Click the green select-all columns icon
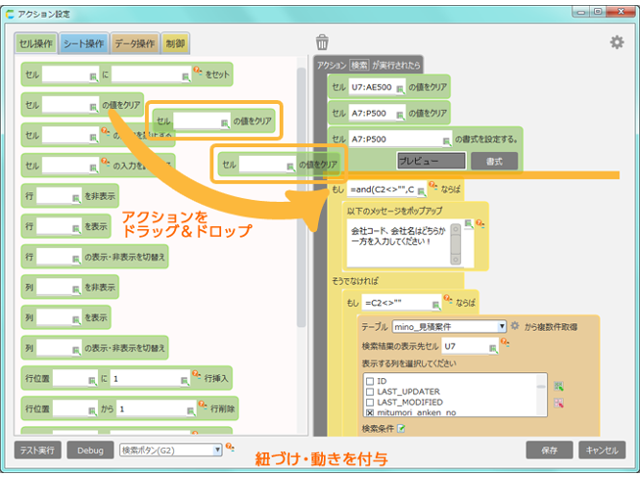 (559, 386)
